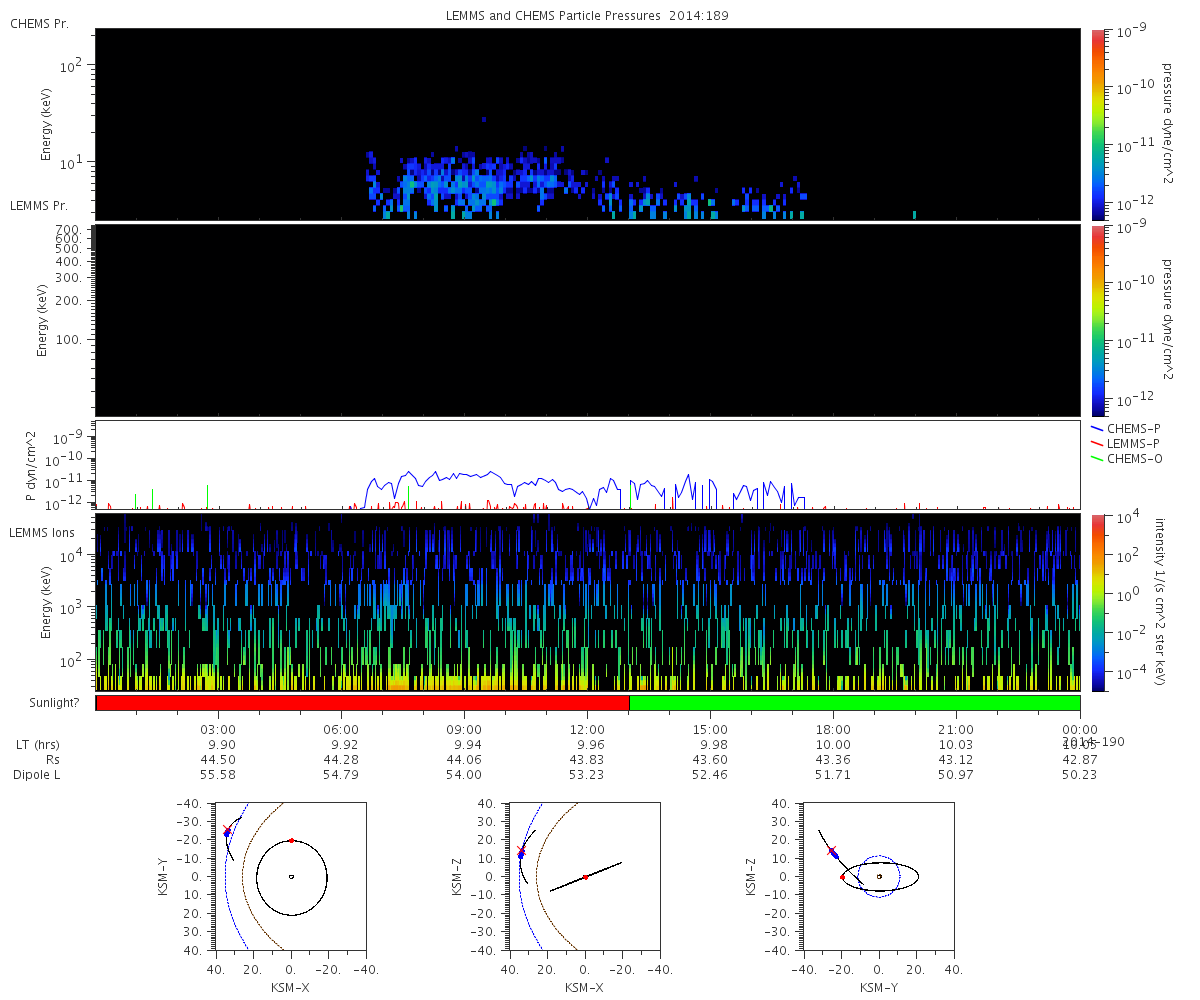Screen dimensions: 1200x1000
Task: Click the KSM-X vs KSM-Y orbit plot
Action: pyautogui.click(x=290, y=876)
